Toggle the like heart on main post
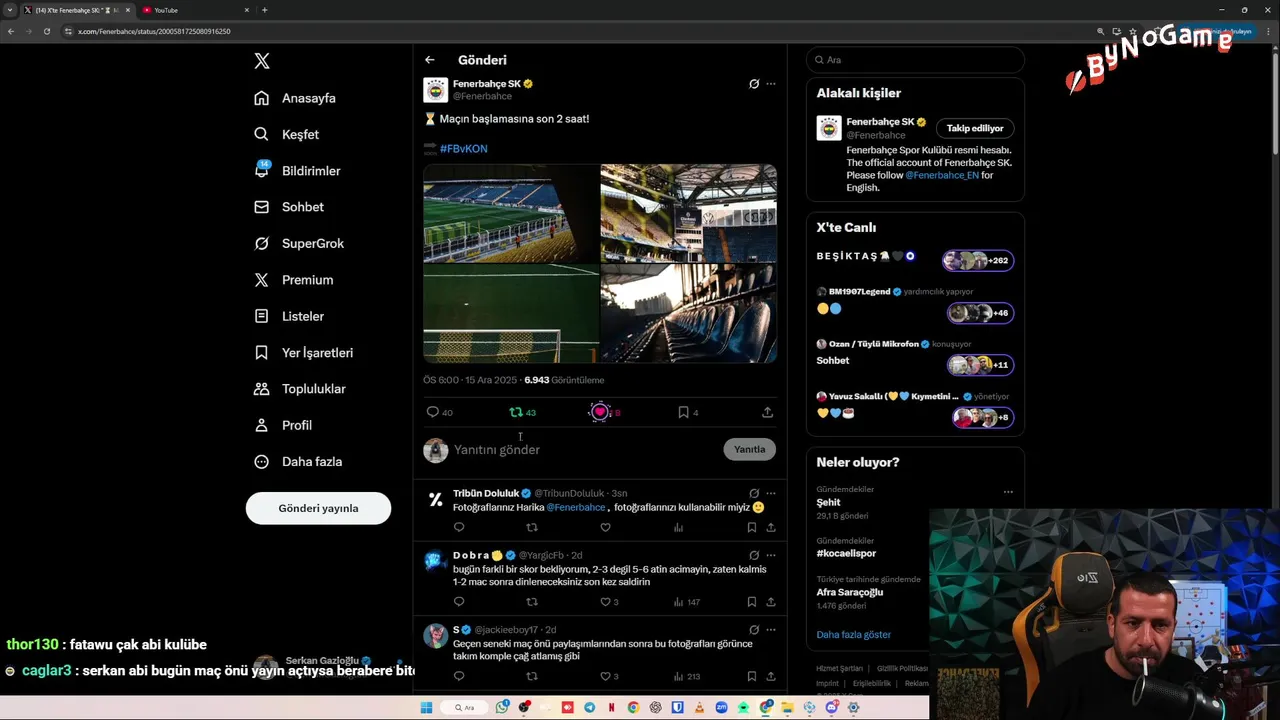 point(600,412)
